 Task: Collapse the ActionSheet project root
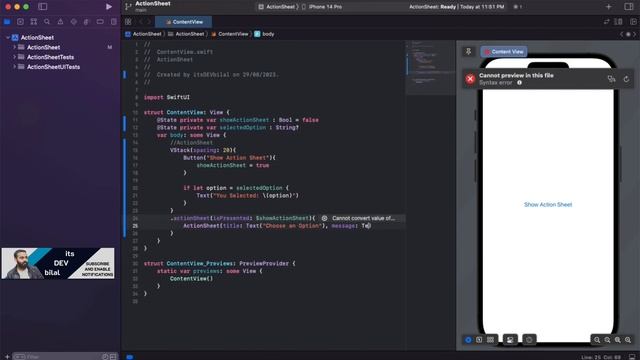[x=7, y=37]
